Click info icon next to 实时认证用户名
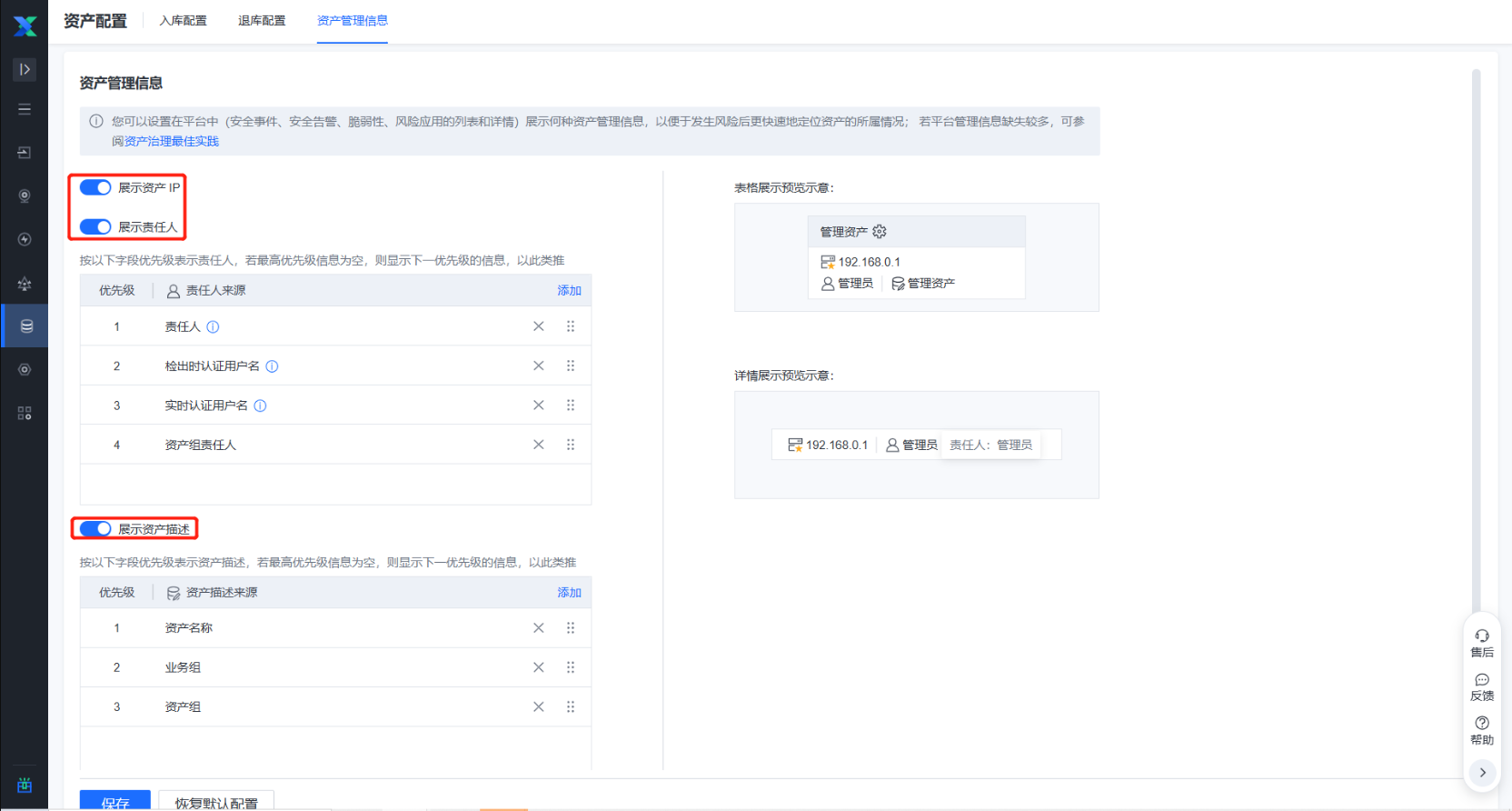 coord(261,405)
